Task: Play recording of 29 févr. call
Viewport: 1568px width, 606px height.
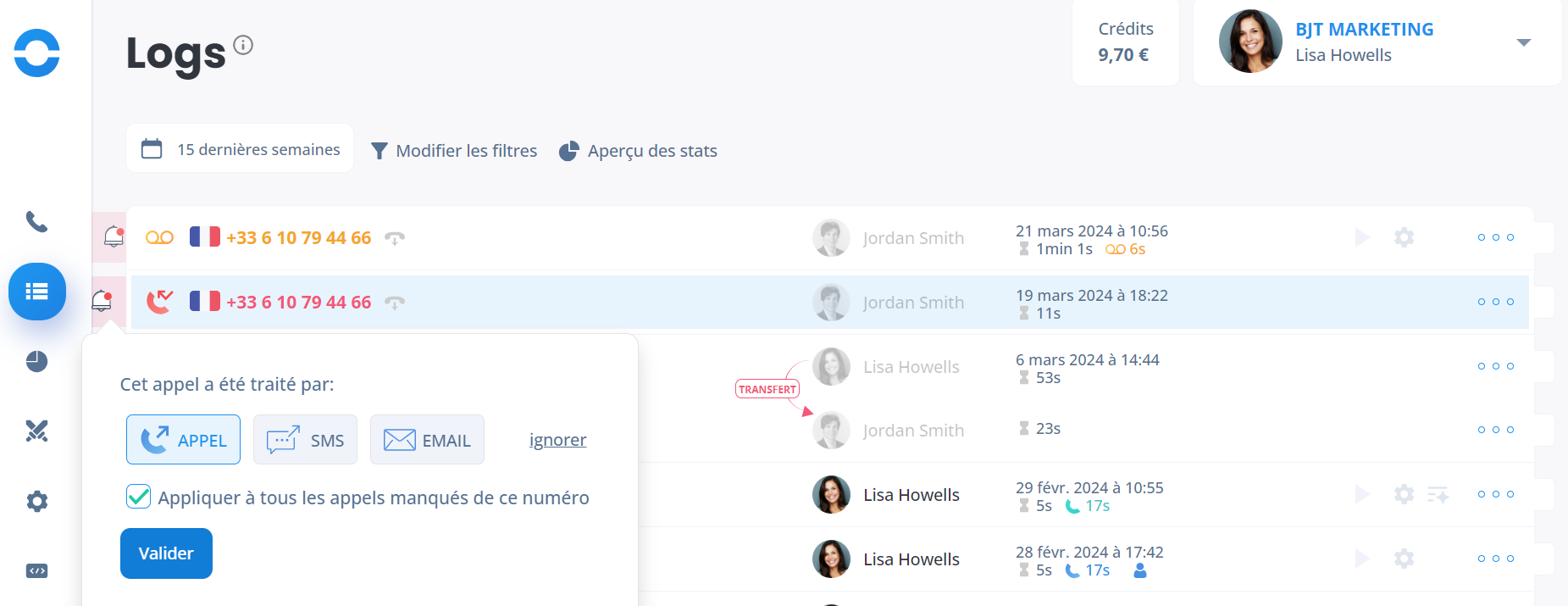Action: [x=1362, y=494]
